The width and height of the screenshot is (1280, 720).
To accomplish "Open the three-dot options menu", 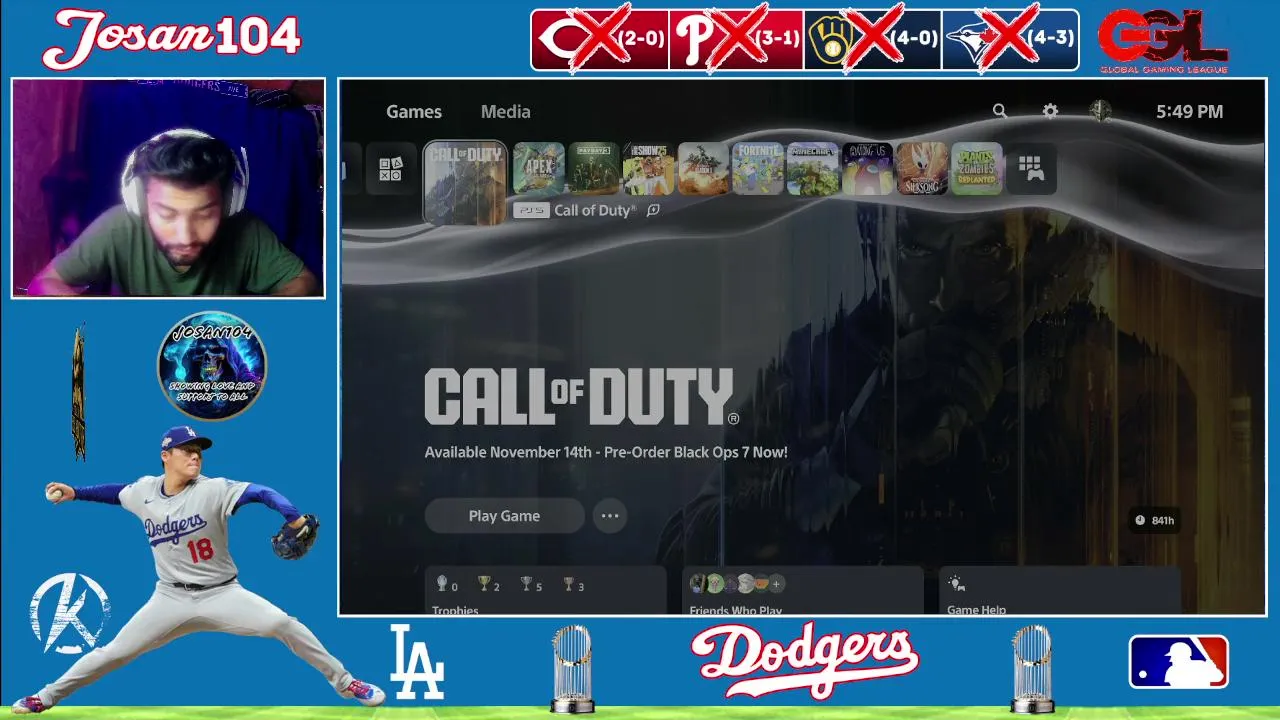I will tap(610, 516).
